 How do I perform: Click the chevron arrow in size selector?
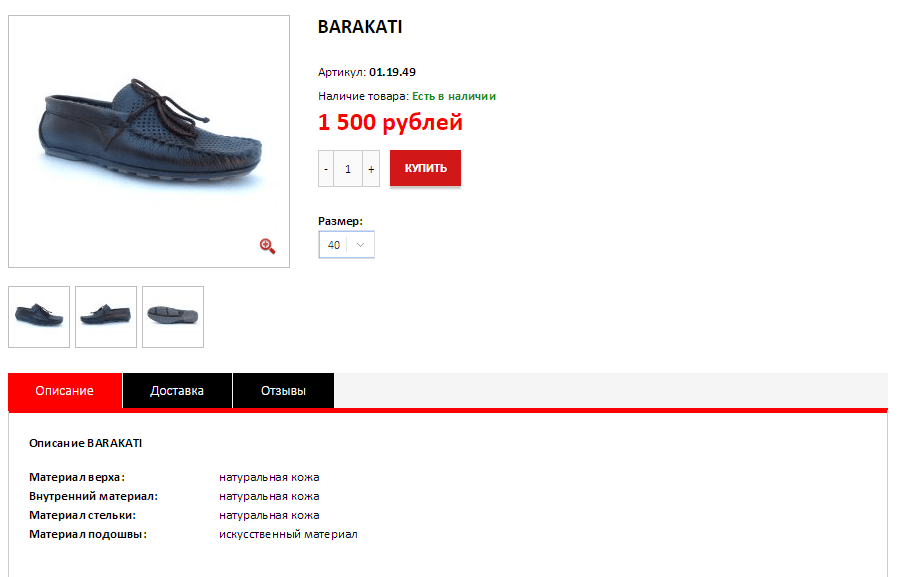point(360,245)
